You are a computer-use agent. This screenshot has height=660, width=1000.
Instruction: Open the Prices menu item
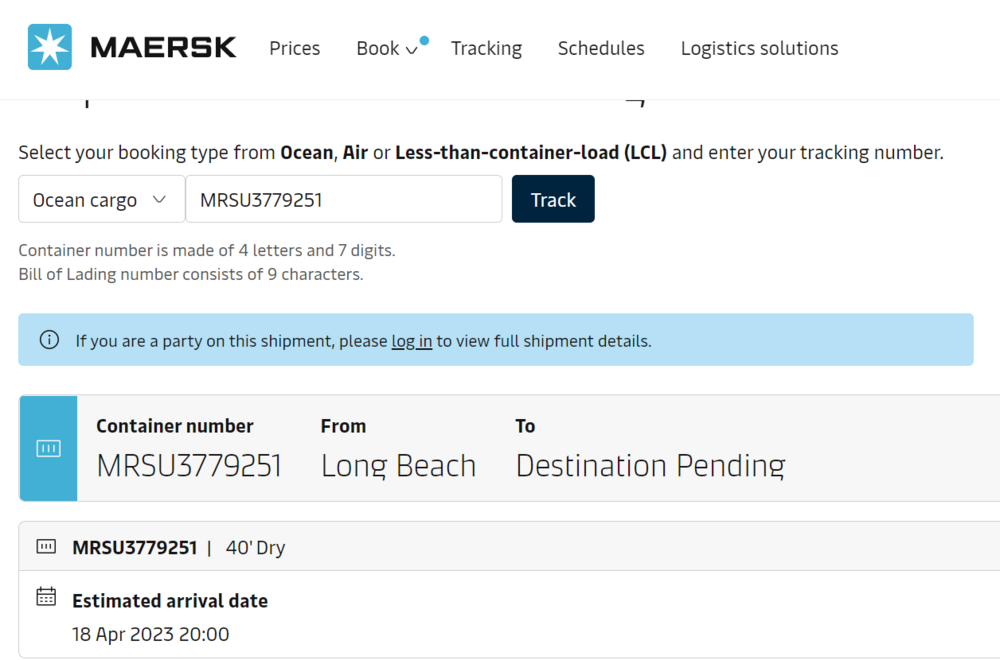click(x=294, y=48)
